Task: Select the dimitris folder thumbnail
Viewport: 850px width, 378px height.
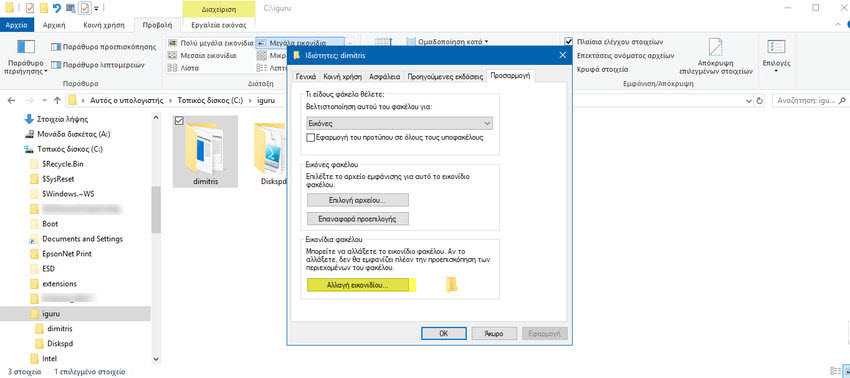Action: click(x=205, y=151)
